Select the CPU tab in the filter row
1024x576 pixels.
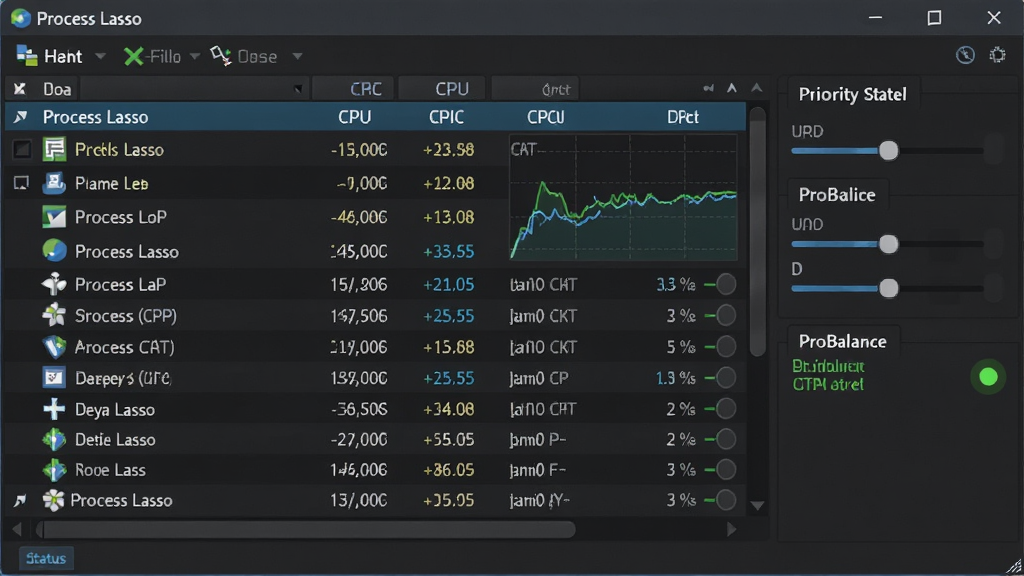[x=442, y=89]
